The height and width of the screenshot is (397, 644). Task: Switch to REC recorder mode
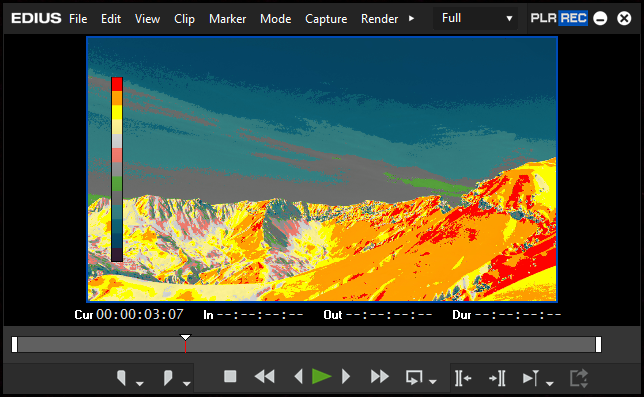[x=573, y=18]
